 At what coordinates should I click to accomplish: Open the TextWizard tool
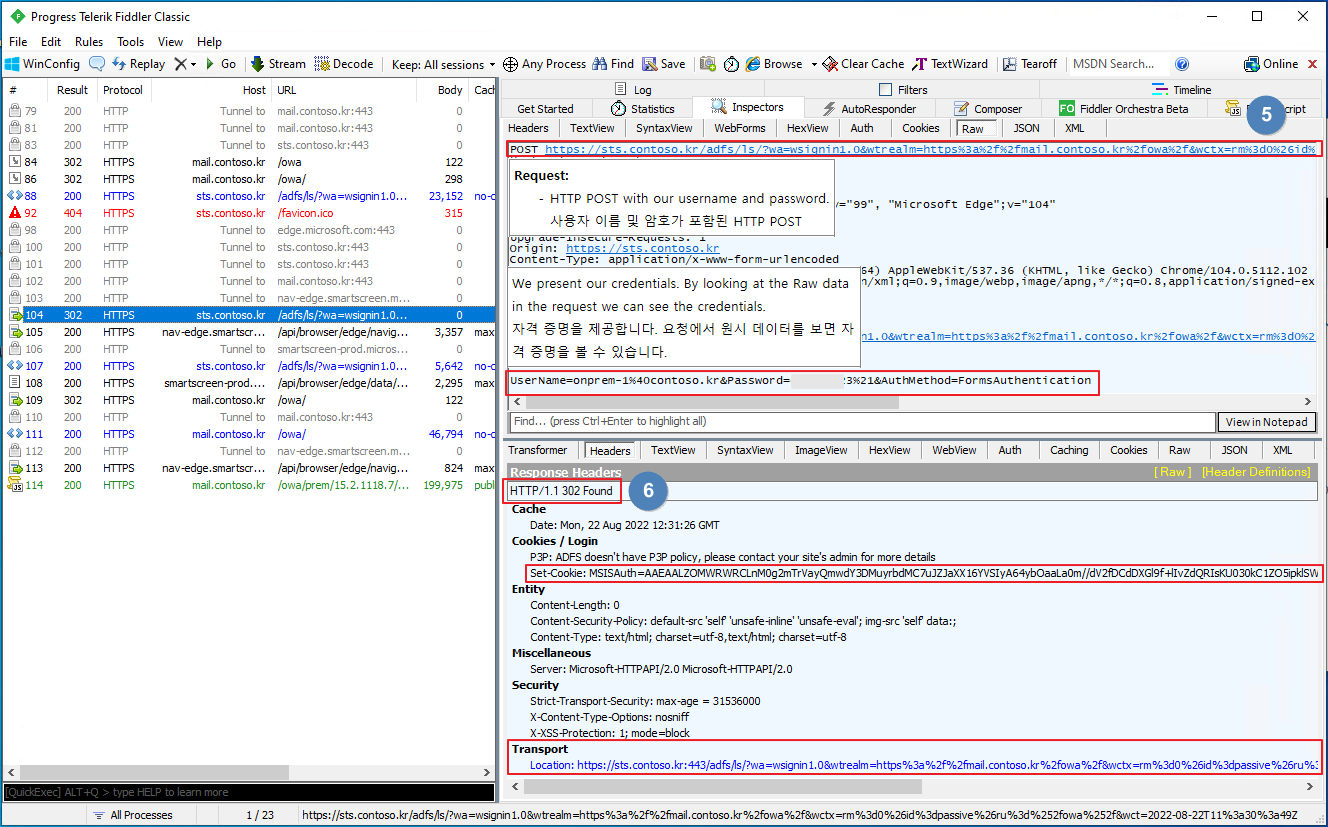pos(950,64)
